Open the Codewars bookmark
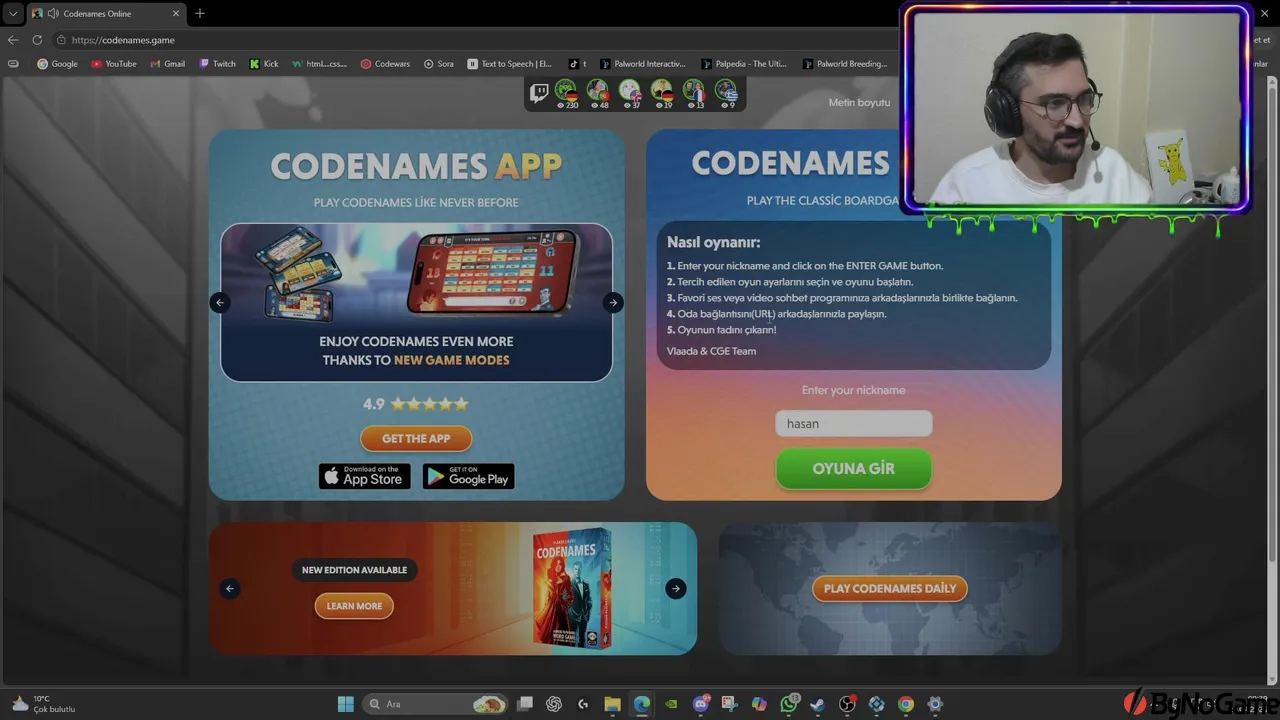 pyautogui.click(x=385, y=64)
